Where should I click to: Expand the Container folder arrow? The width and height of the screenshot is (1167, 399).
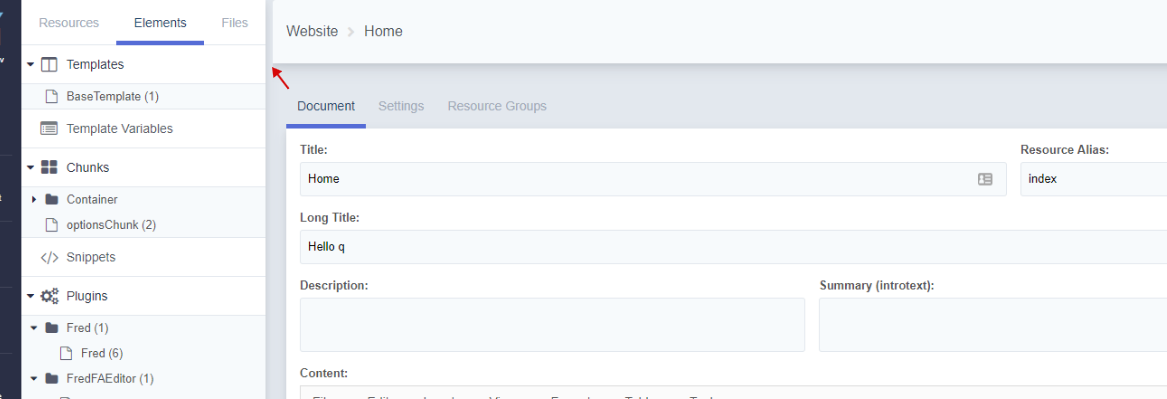click(34, 200)
